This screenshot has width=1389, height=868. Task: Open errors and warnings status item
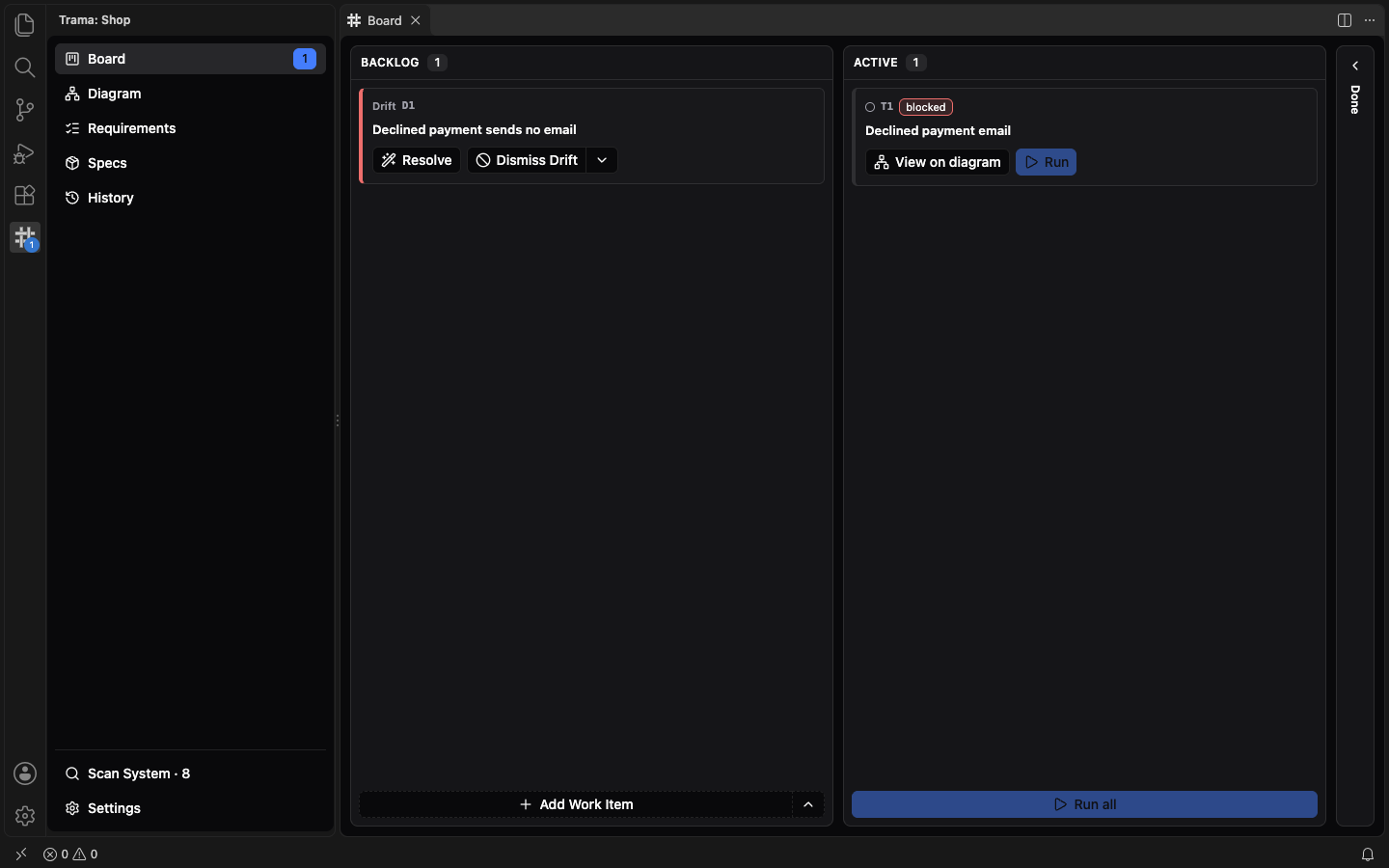[70, 854]
